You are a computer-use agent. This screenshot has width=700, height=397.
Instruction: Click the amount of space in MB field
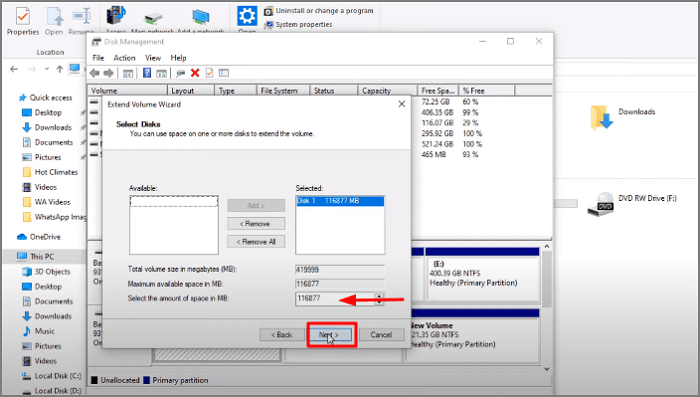[x=335, y=298]
